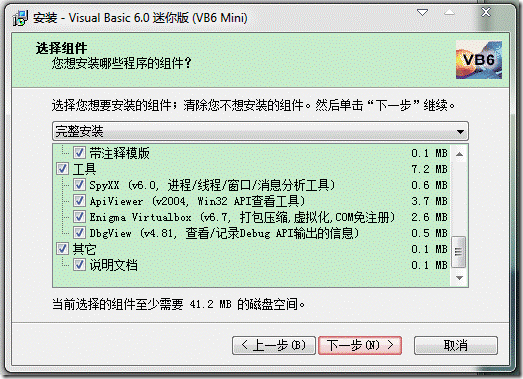Select the 其它 tree row label
Image resolution: width=523 pixels, height=379 pixels.
(x=84, y=249)
